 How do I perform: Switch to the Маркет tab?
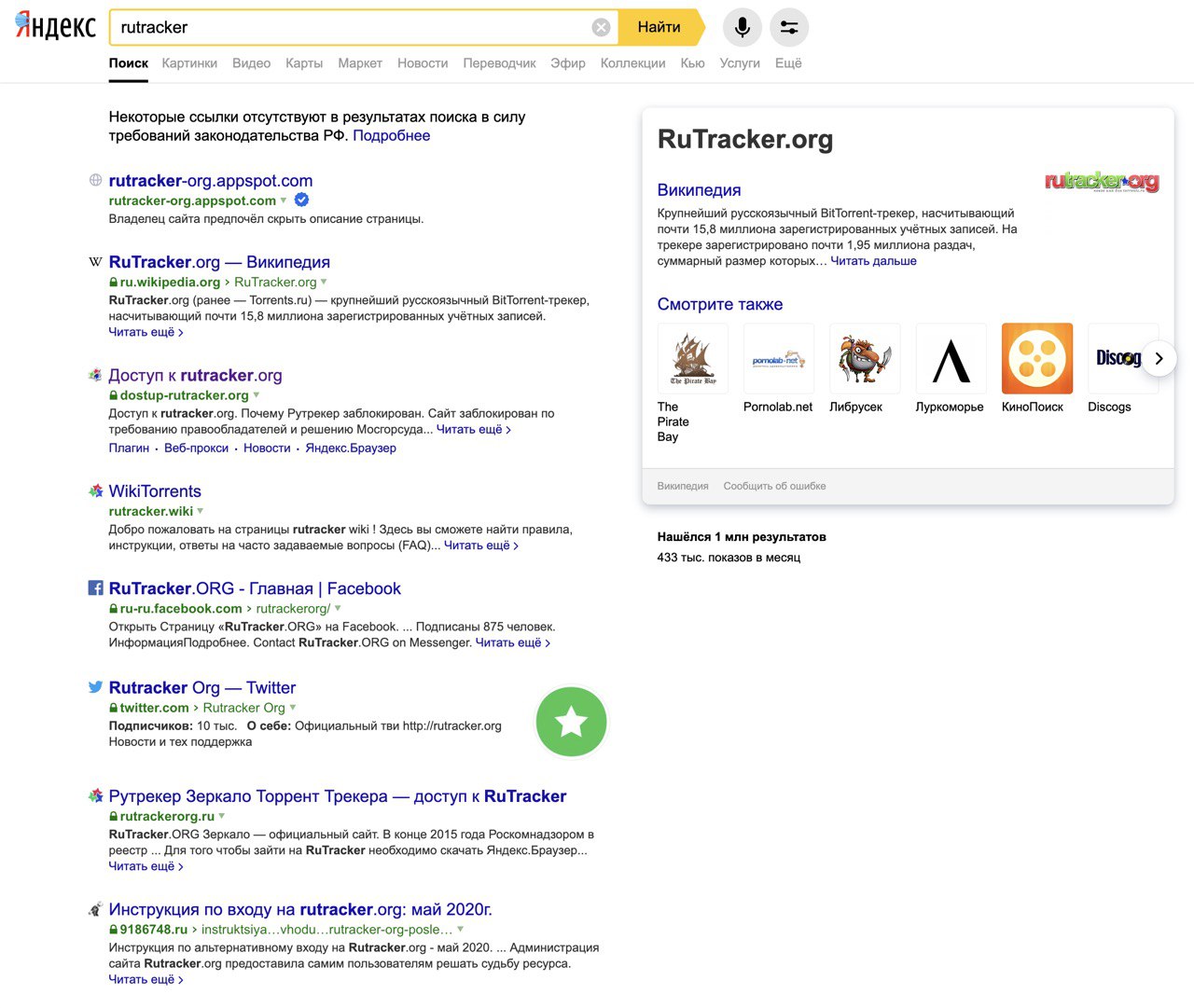coord(360,63)
